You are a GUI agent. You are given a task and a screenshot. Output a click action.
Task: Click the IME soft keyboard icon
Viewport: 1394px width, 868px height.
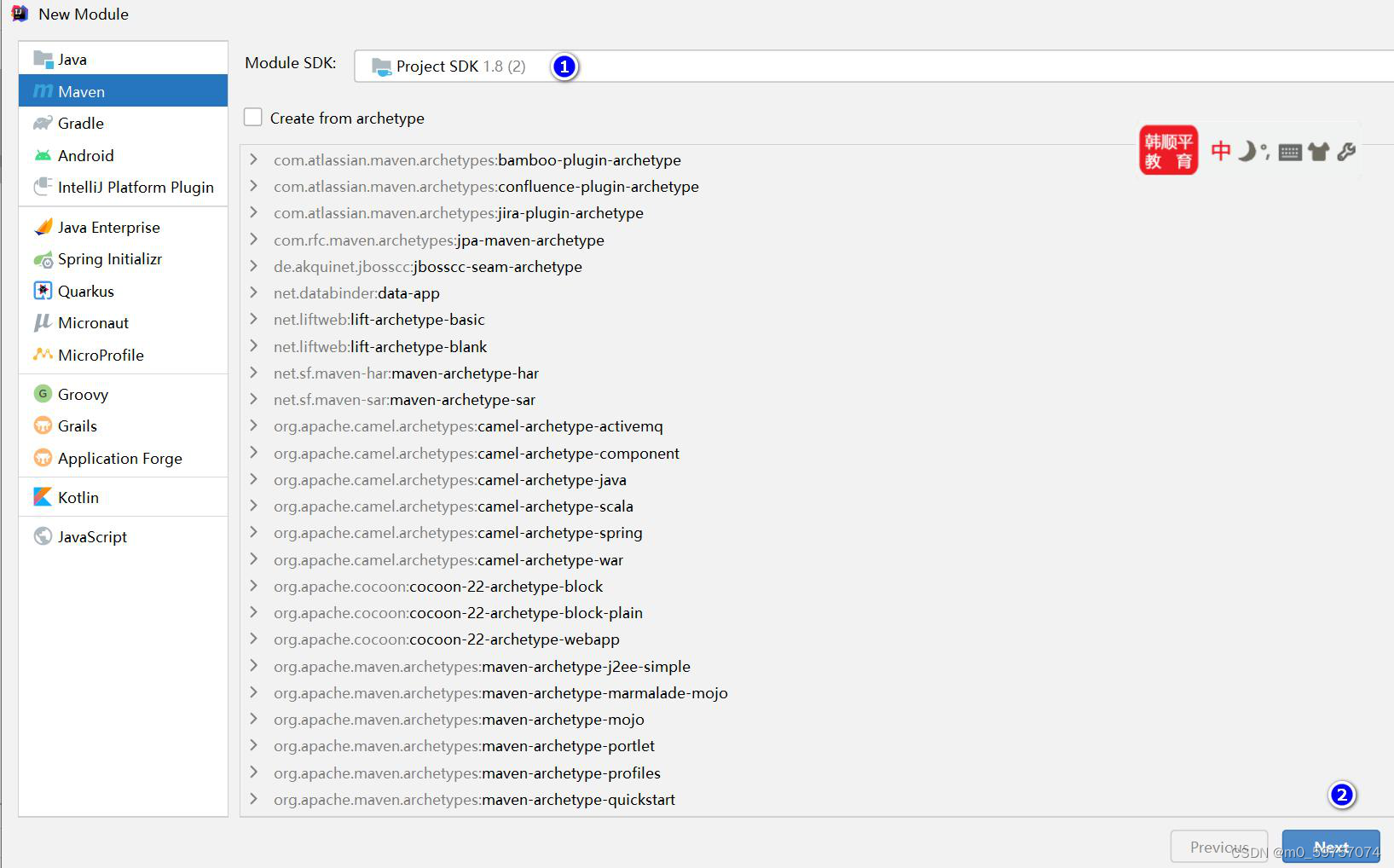click(1290, 153)
